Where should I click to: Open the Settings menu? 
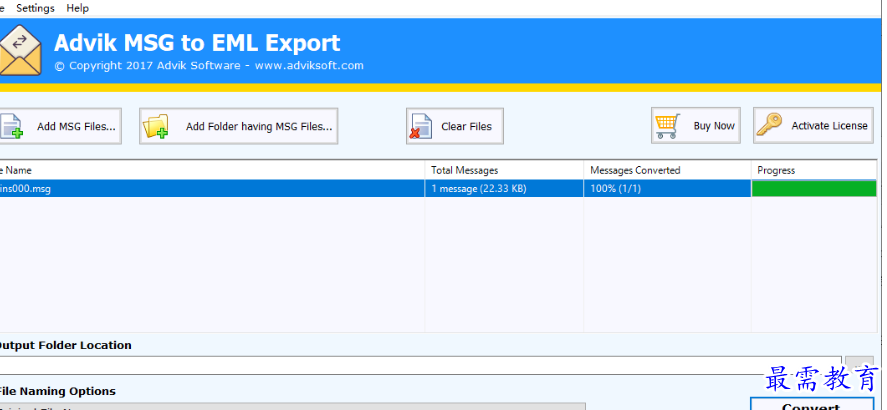[x=35, y=8]
